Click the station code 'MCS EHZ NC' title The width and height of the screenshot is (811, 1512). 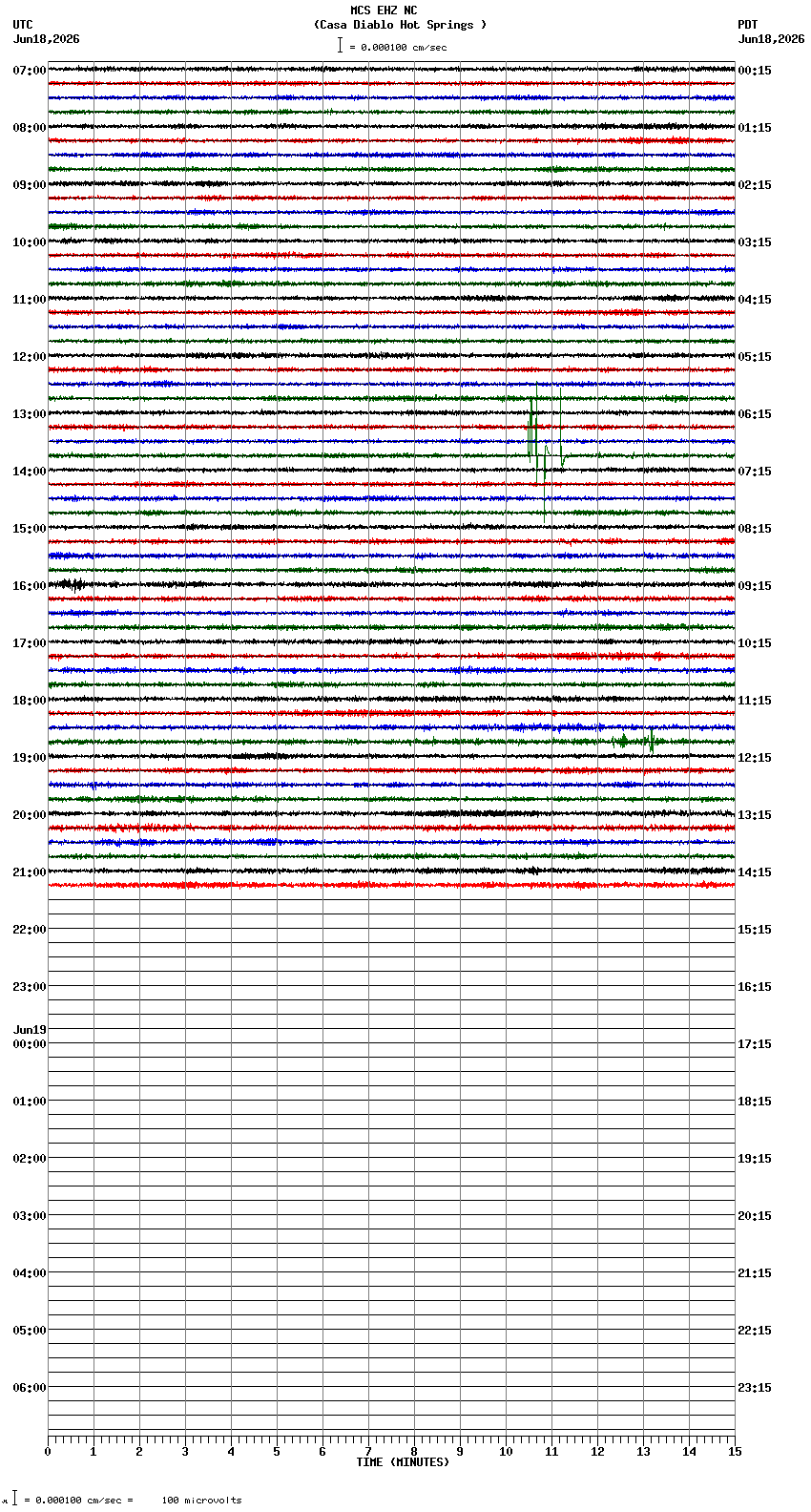coord(384,10)
